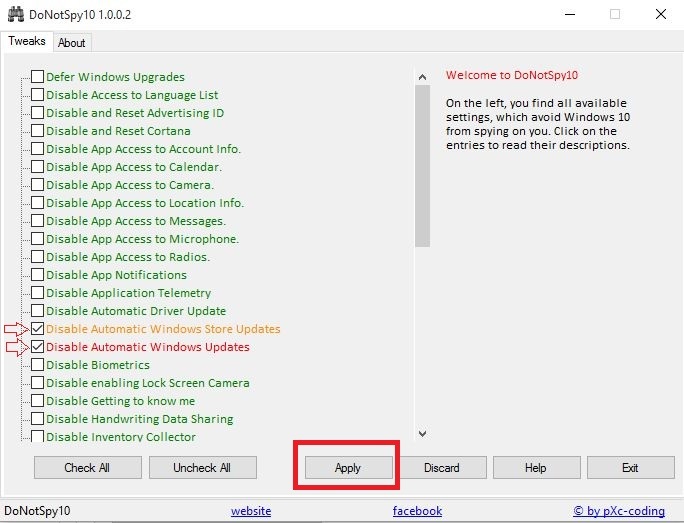The height and width of the screenshot is (523, 684).
Task: Check Defer Windows Upgrades checkbox
Action: pyautogui.click(x=38, y=77)
